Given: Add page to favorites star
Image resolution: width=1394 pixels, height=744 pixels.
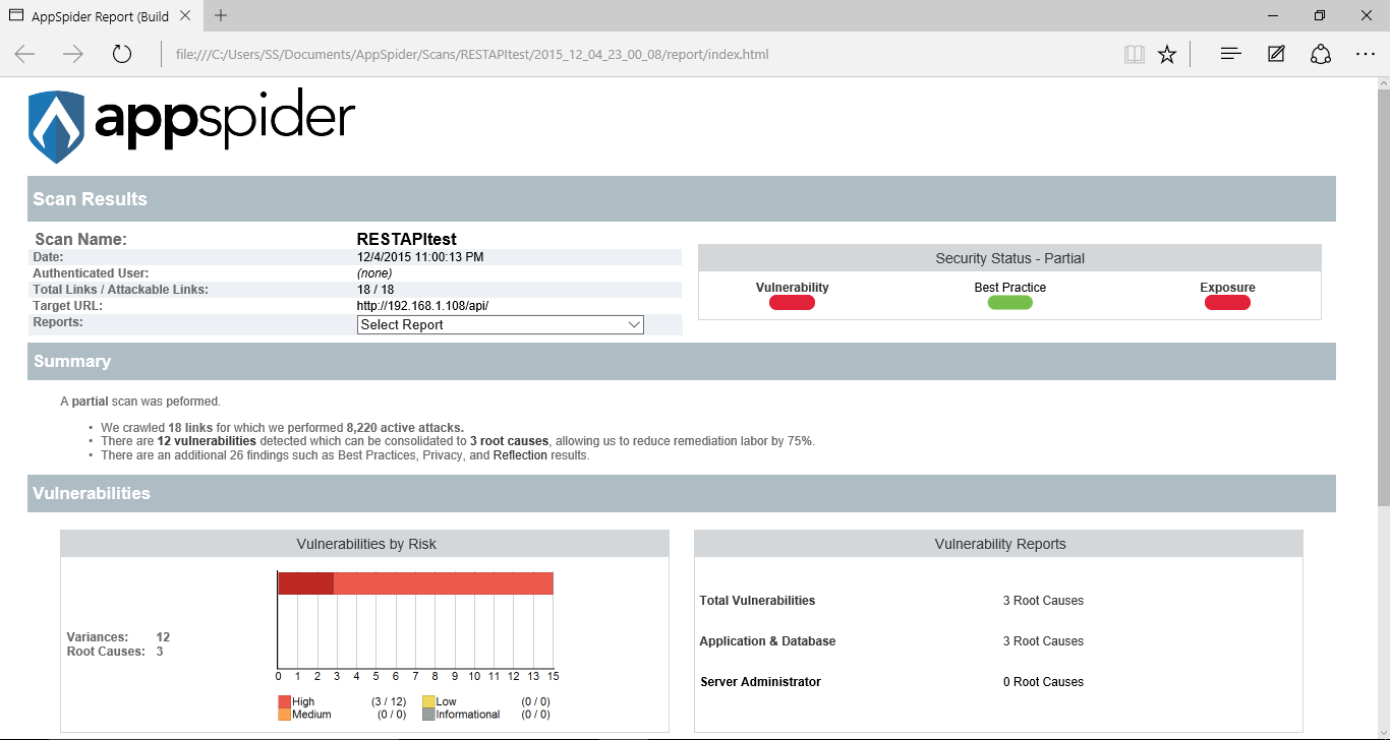Looking at the screenshot, I should [1167, 54].
